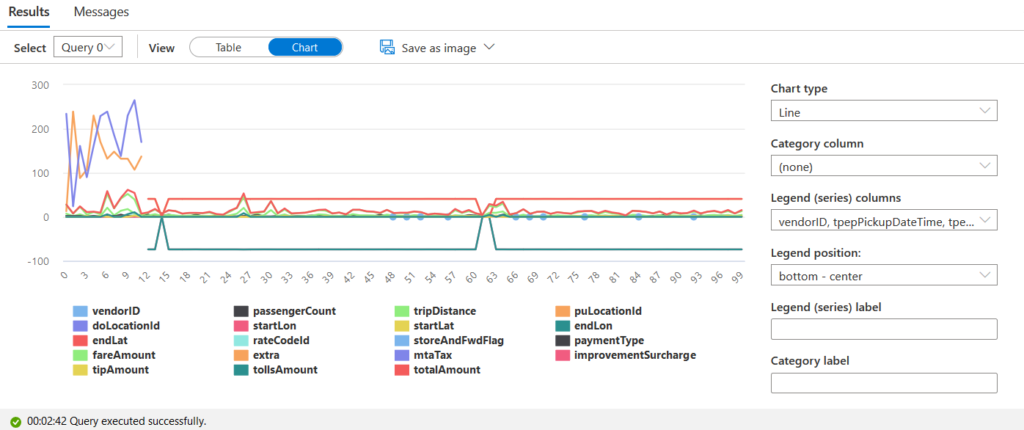
Task: Click the doLocationId legend color swatch
Action: 80,325
